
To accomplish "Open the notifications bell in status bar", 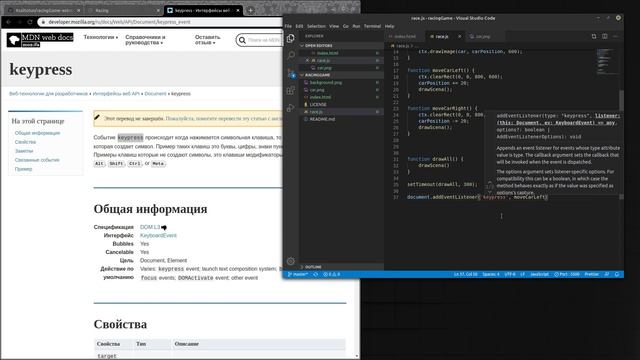I will 617,274.
